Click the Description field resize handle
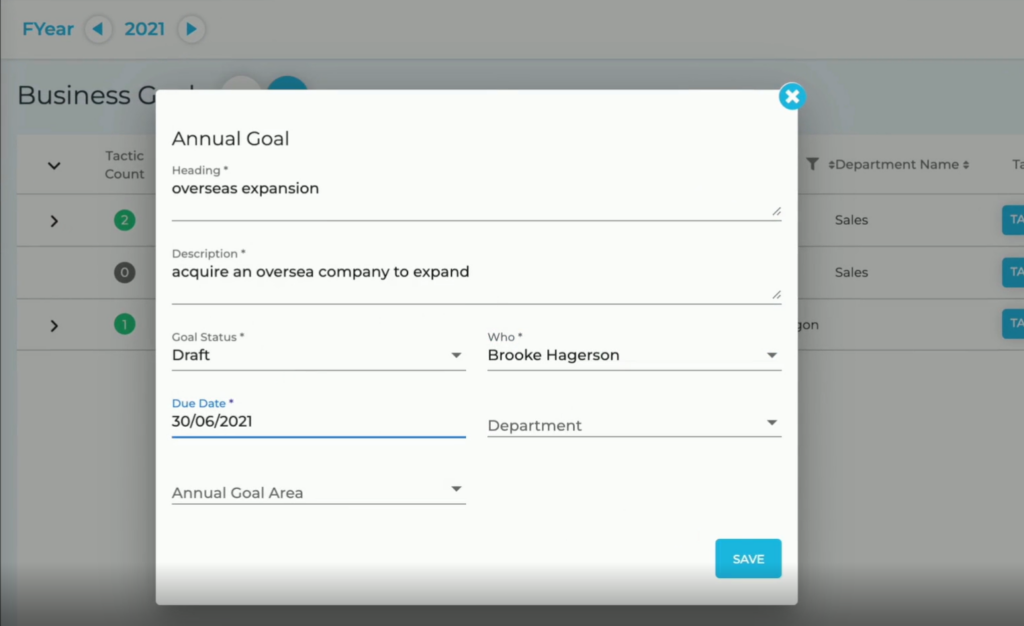The height and width of the screenshot is (626, 1024). pos(776,294)
